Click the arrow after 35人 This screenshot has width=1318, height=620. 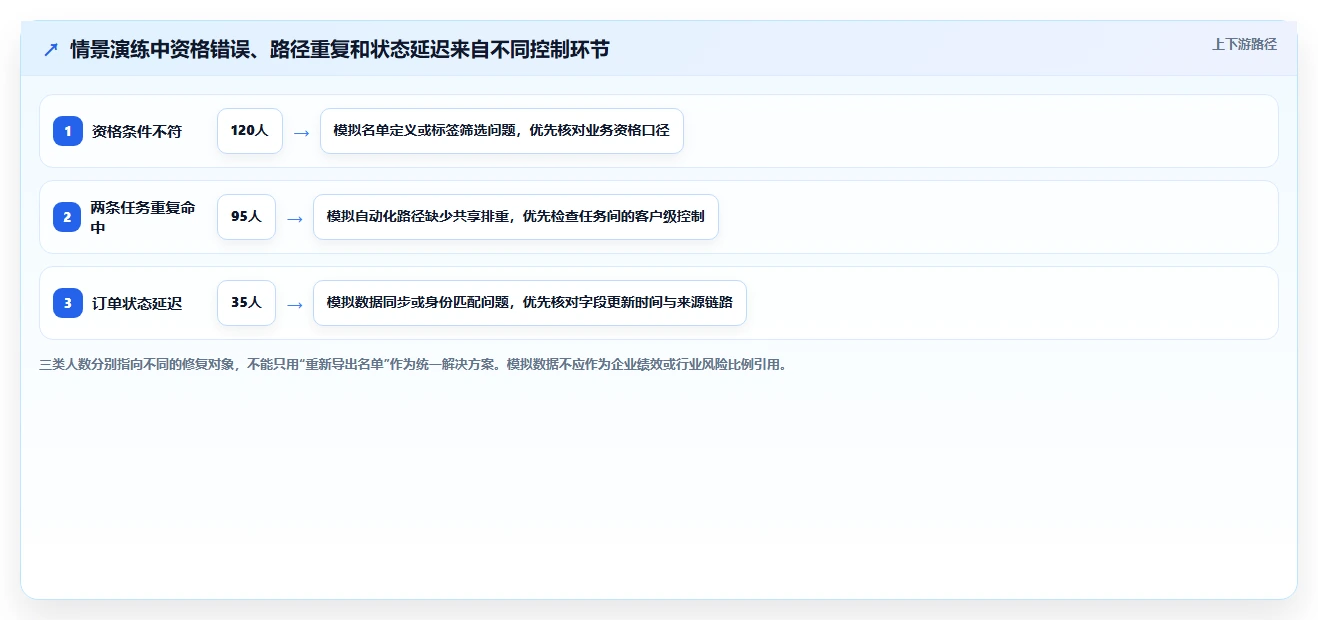(x=294, y=304)
